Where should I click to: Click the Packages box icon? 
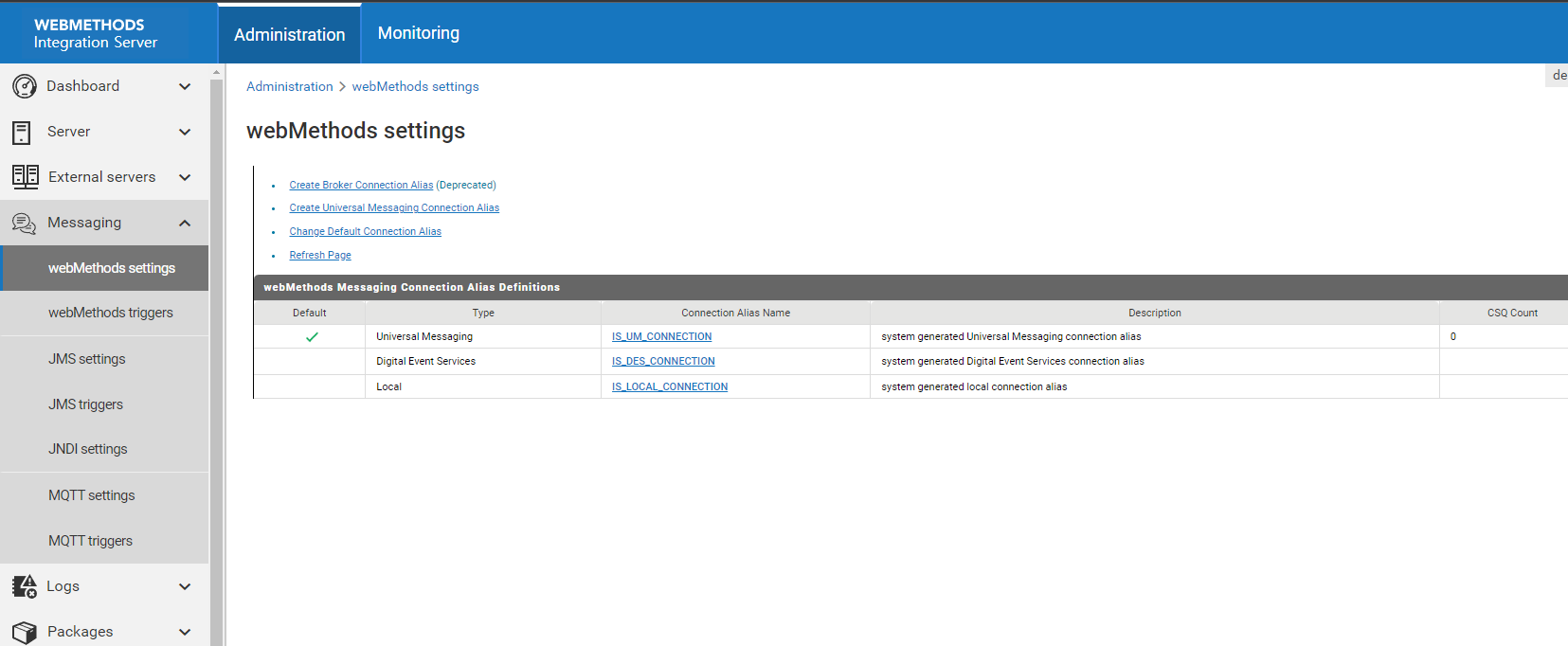coord(25,632)
